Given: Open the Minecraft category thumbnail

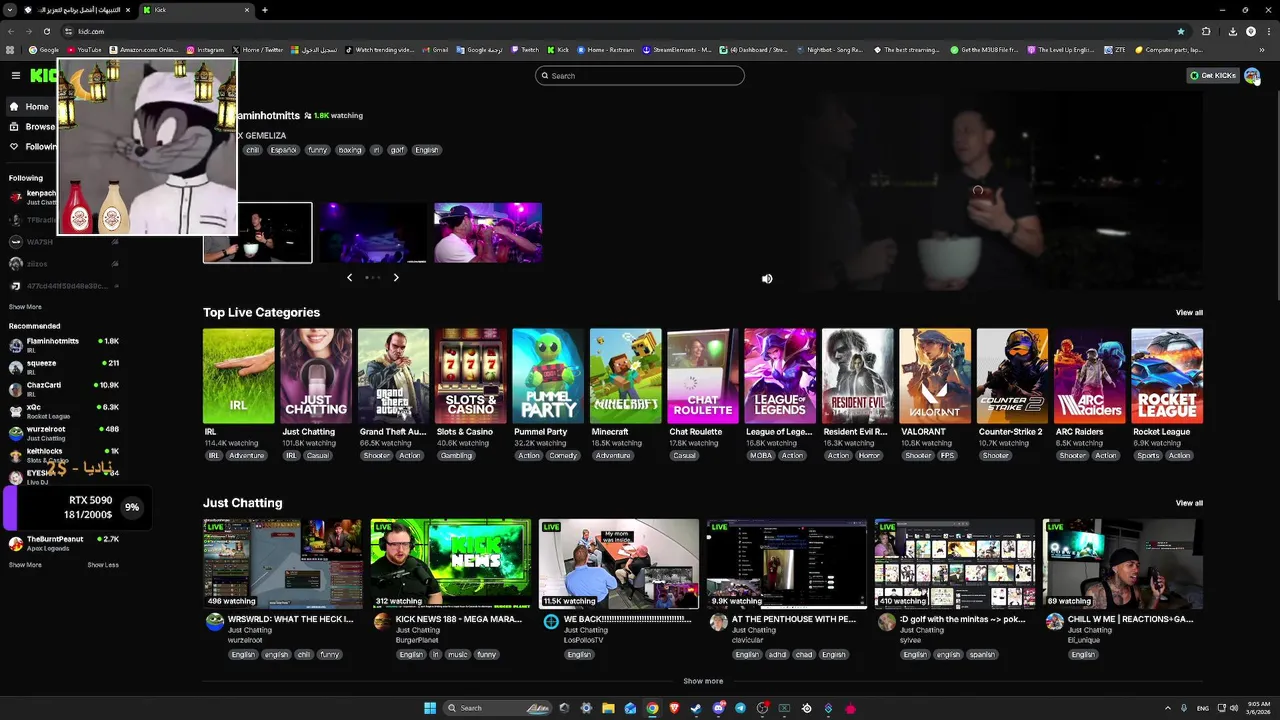Looking at the screenshot, I should point(625,376).
